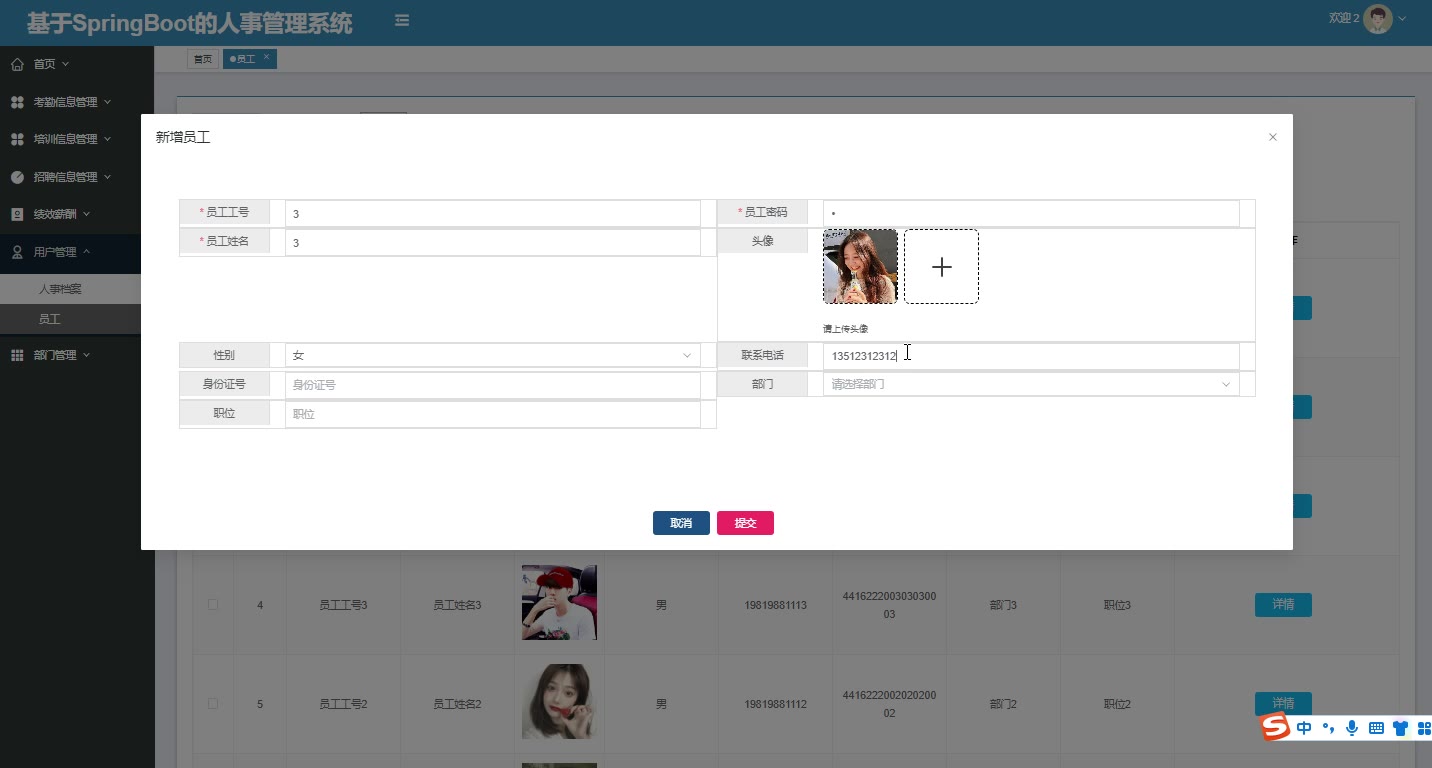The image size is (1432, 768).
Task: Click the home icon beside 首页 in sidebar
Action: pos(17,64)
